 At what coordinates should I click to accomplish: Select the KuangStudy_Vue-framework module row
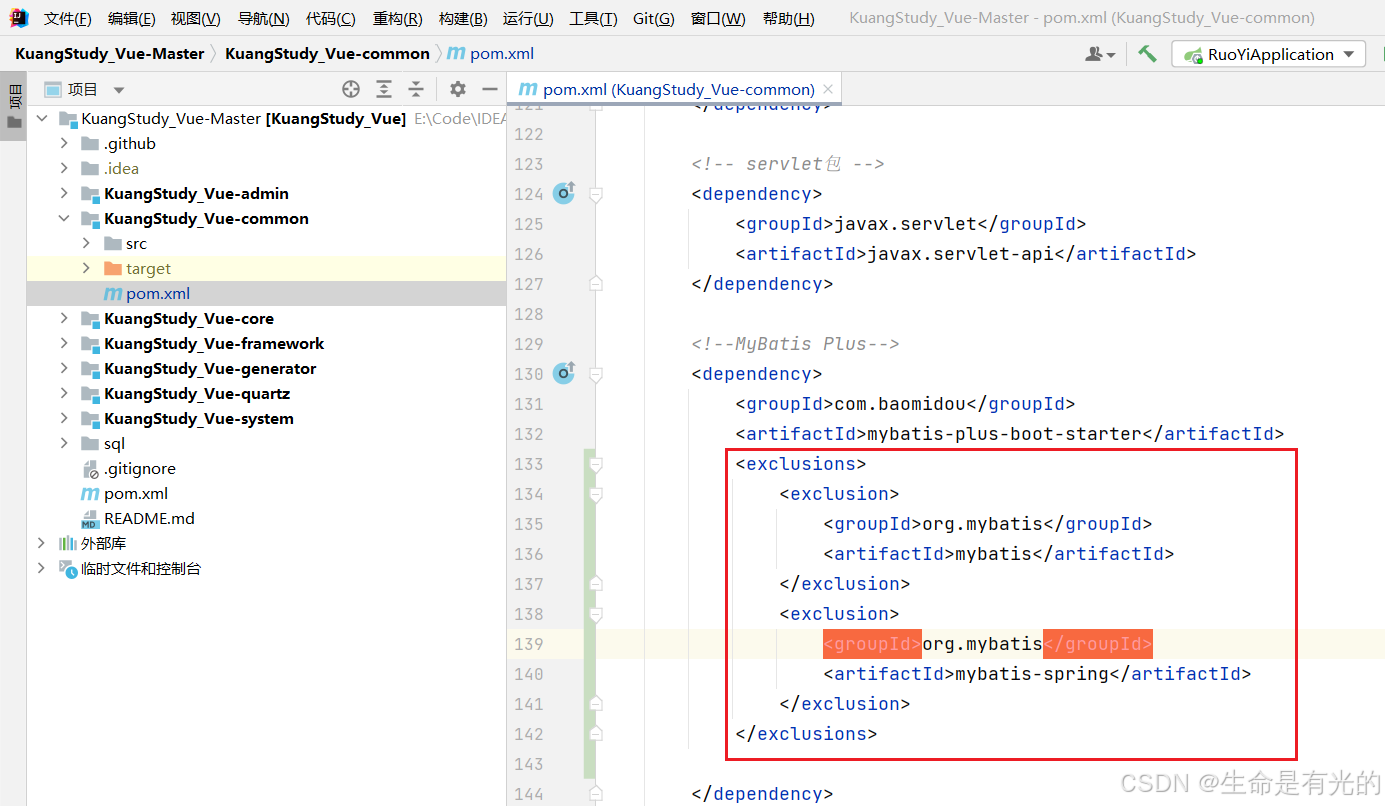pos(266,344)
